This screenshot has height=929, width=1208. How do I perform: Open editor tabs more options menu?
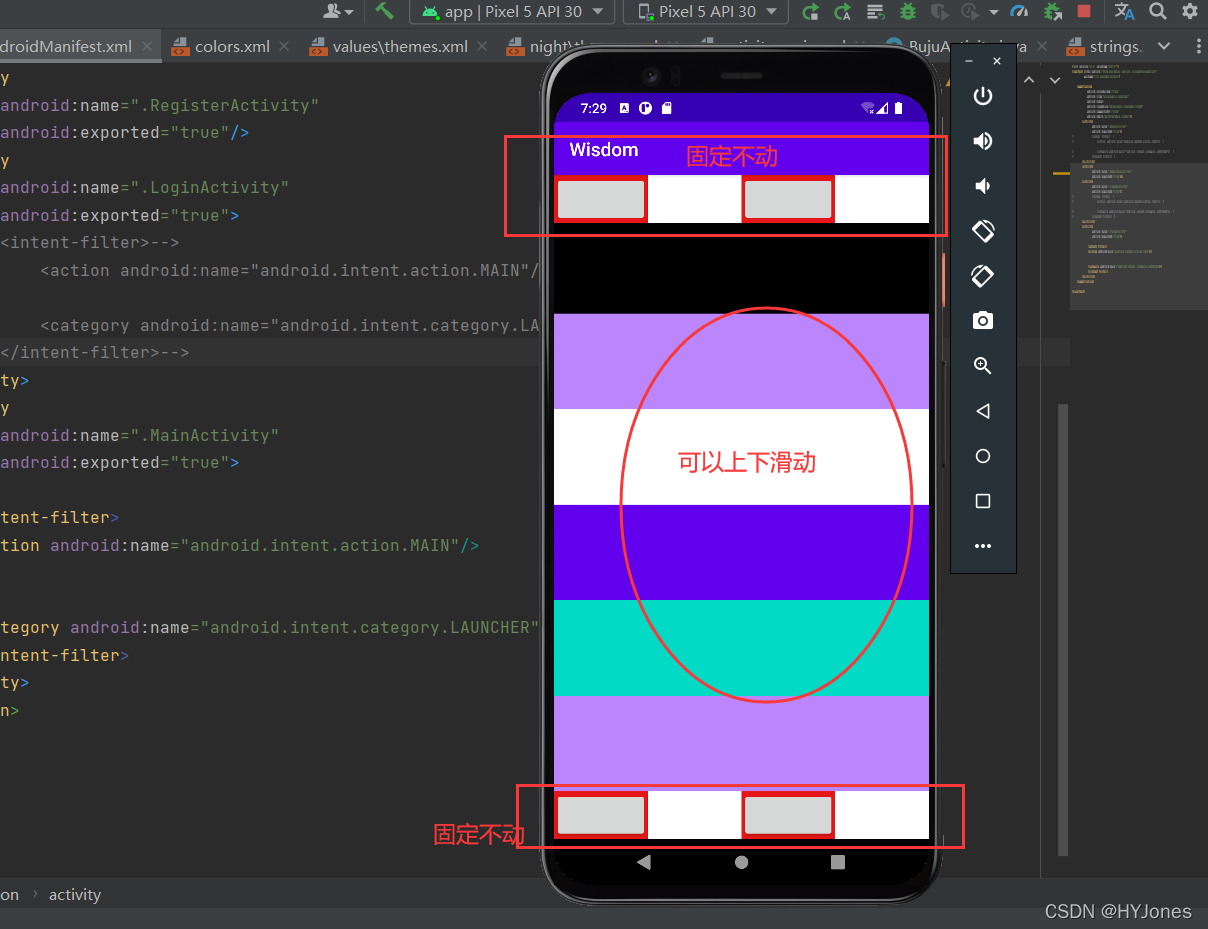1201,47
